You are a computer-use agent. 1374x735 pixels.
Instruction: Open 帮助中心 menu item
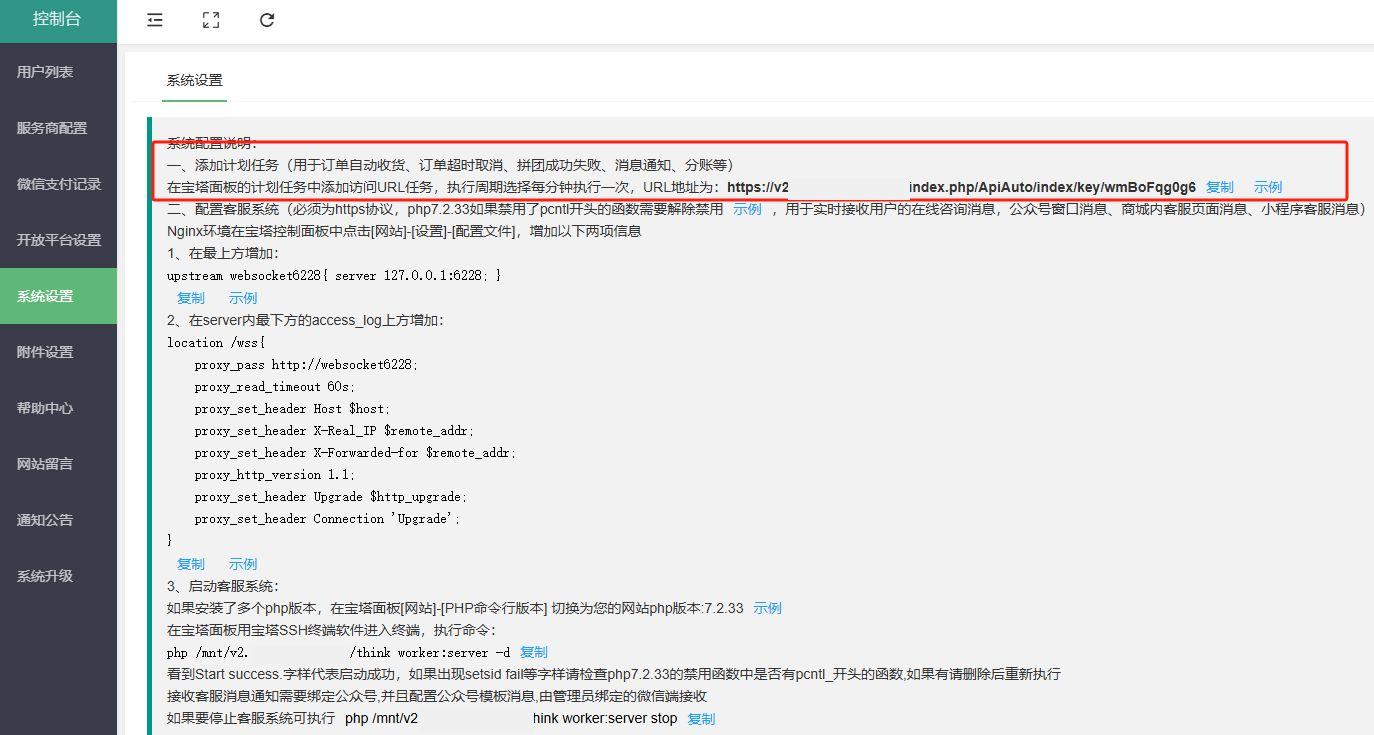[45, 408]
